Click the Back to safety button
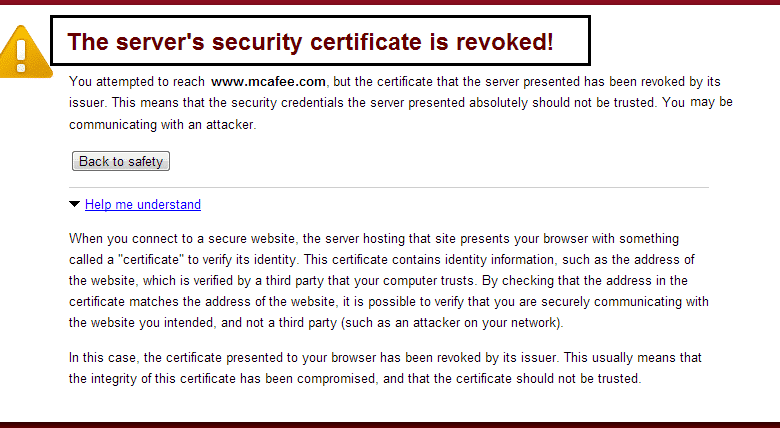The width and height of the screenshot is (780, 428). 121,161
